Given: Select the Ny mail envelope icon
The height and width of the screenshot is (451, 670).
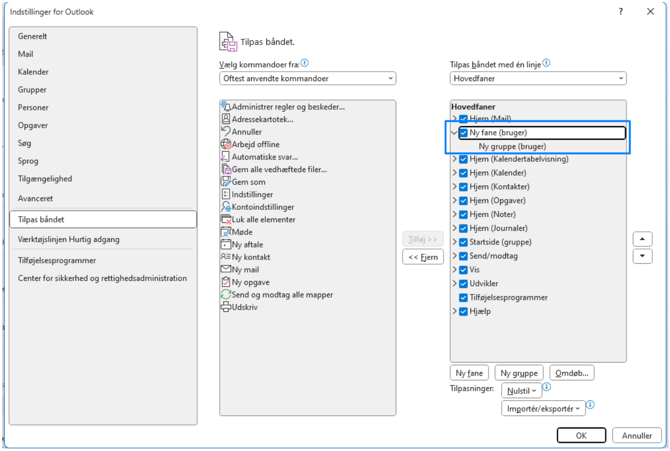Looking at the screenshot, I should pos(226,270).
